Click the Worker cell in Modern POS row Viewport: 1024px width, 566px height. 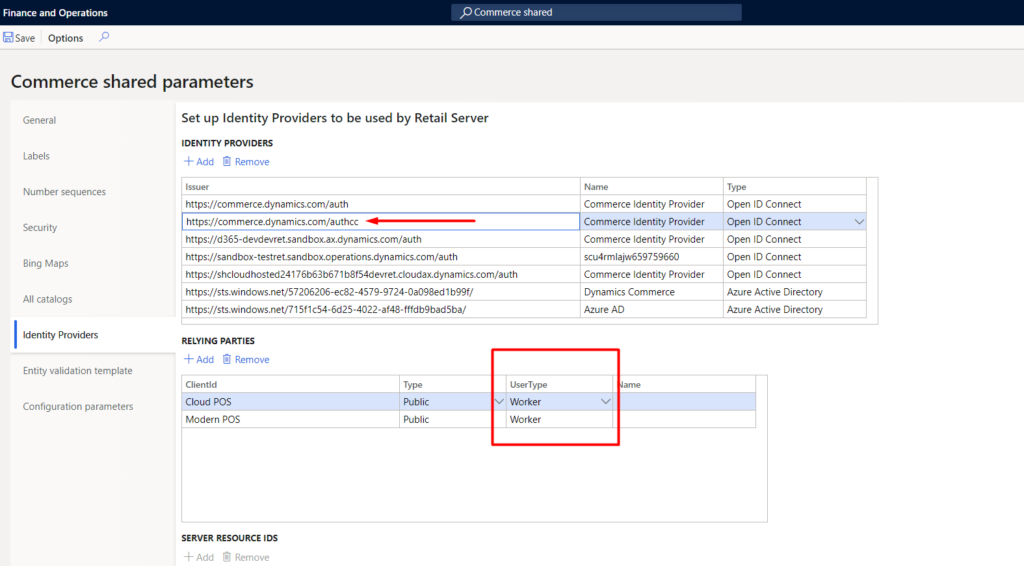pyautogui.click(x=560, y=420)
